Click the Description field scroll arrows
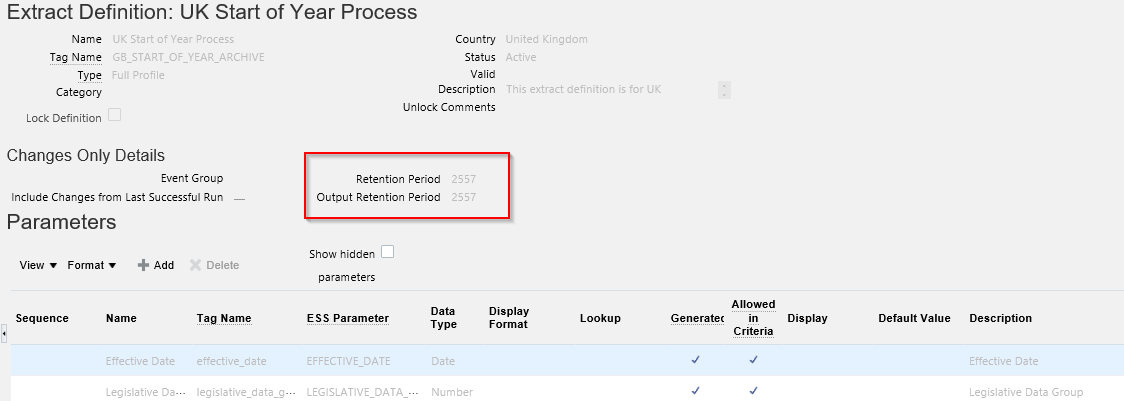 724,90
